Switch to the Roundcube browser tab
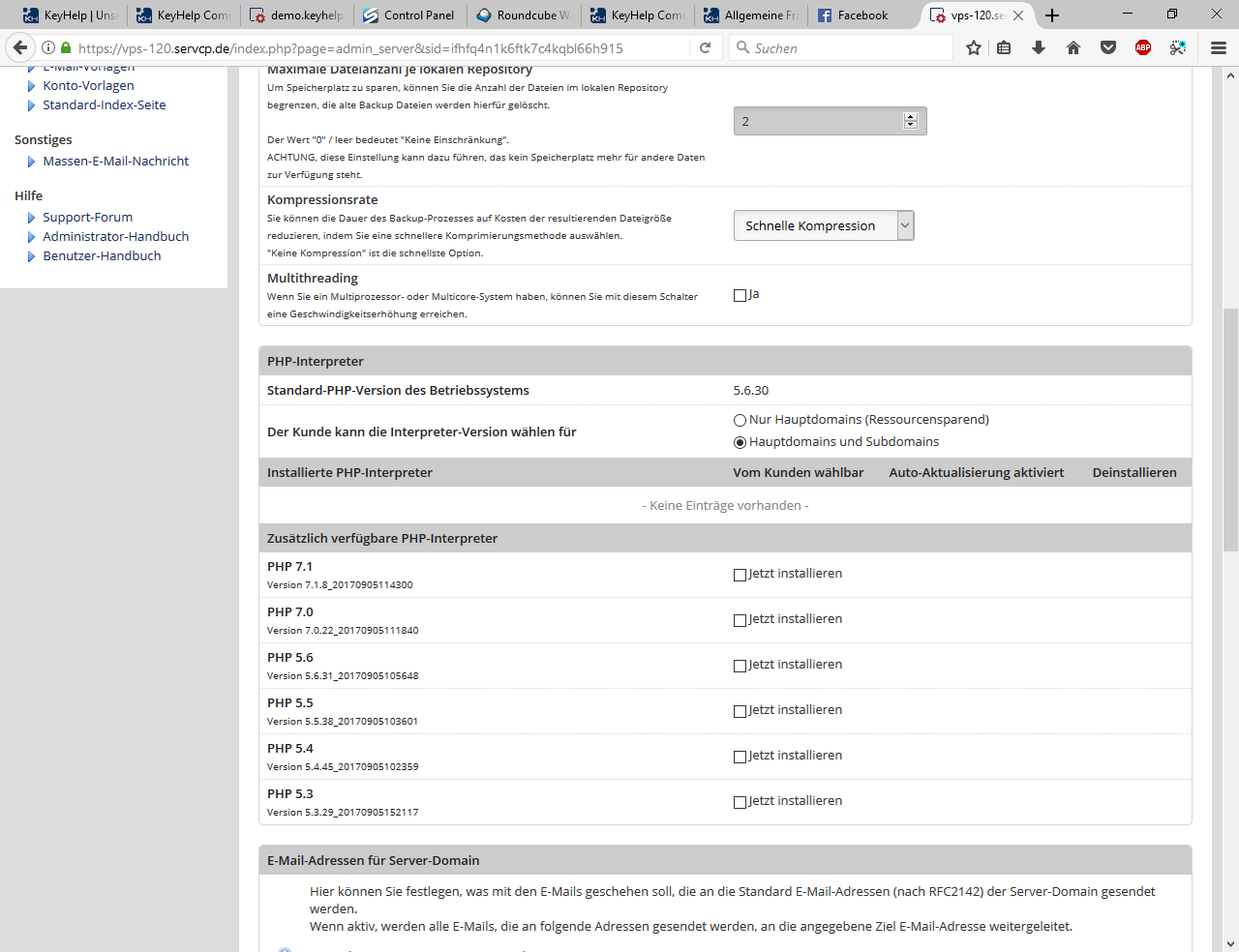Screen dimensions: 1239x952 (x=525, y=15)
